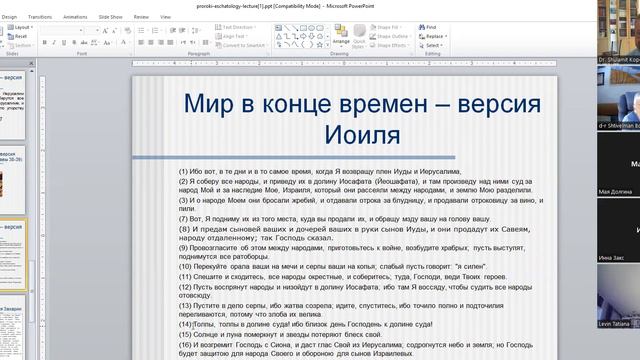Switch to the View tab

pos(165,17)
